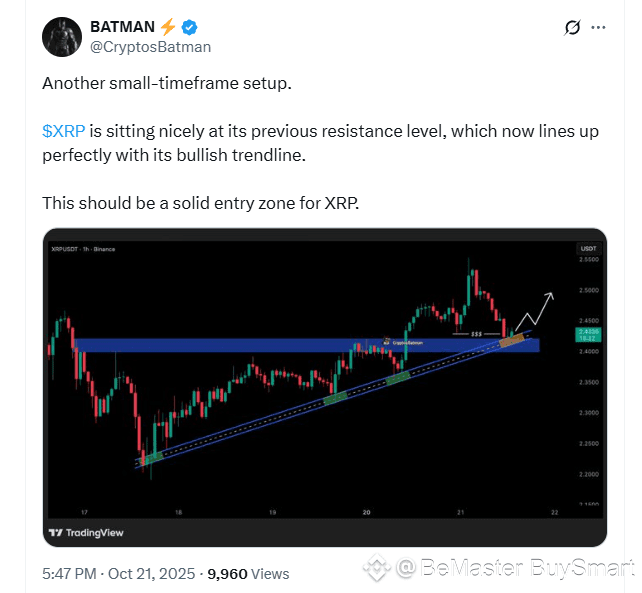
Task: Open the @CryptosBatman handle link
Action: (x=150, y=46)
